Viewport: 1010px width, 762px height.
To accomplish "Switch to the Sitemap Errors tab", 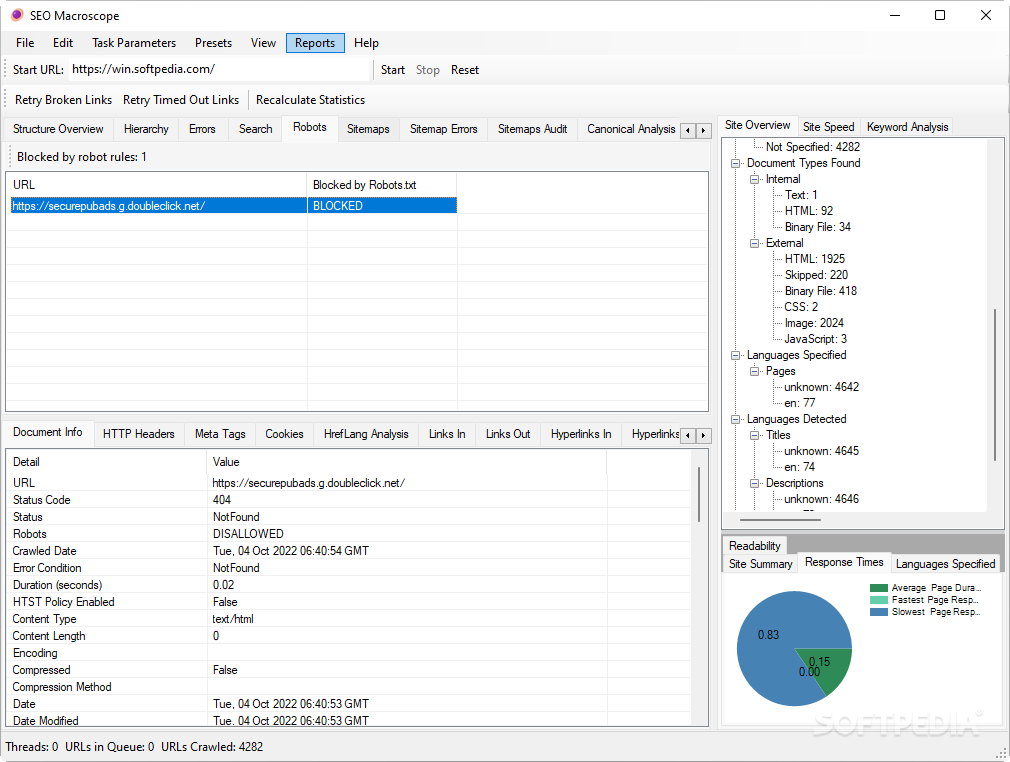I will pos(443,129).
